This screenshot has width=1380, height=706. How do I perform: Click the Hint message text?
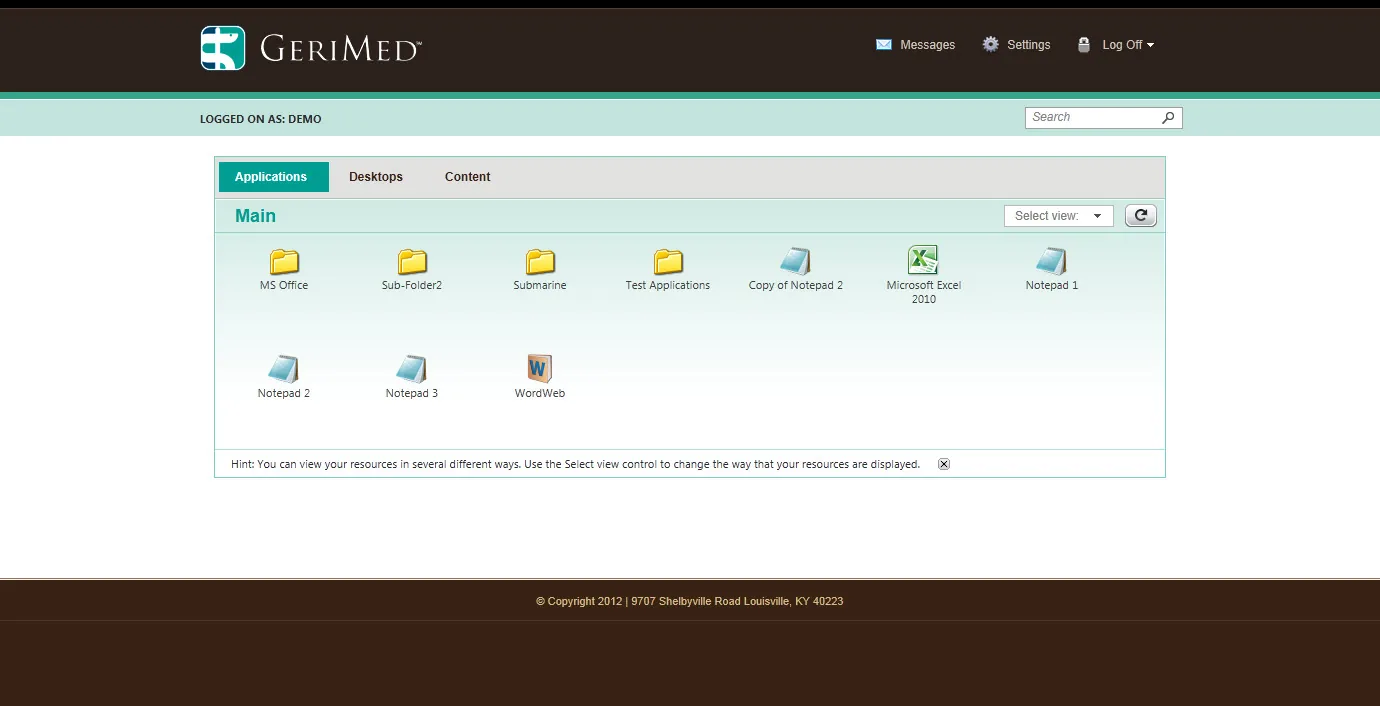click(575, 465)
